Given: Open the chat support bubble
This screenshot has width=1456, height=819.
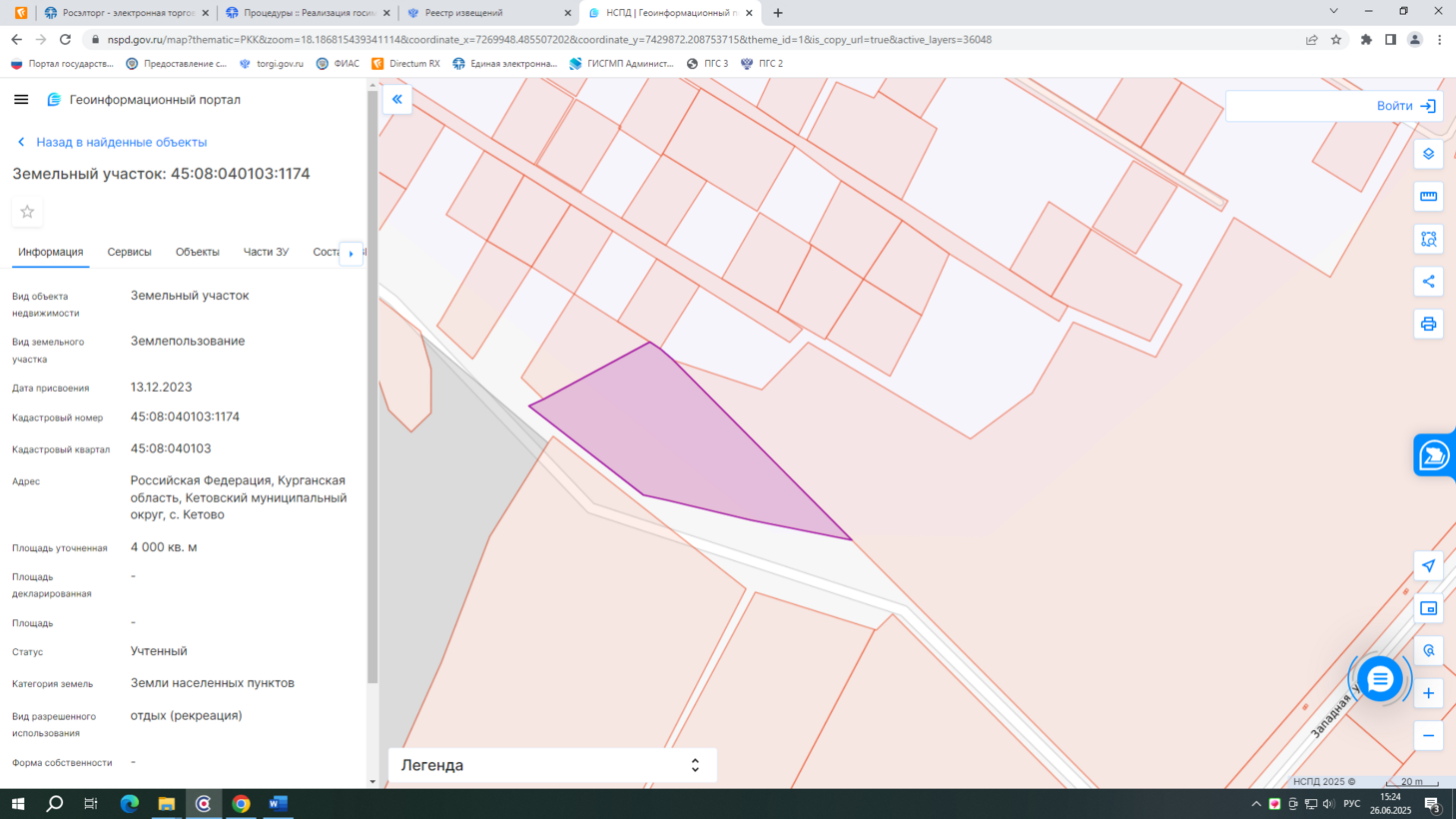Looking at the screenshot, I should pos(1380,679).
